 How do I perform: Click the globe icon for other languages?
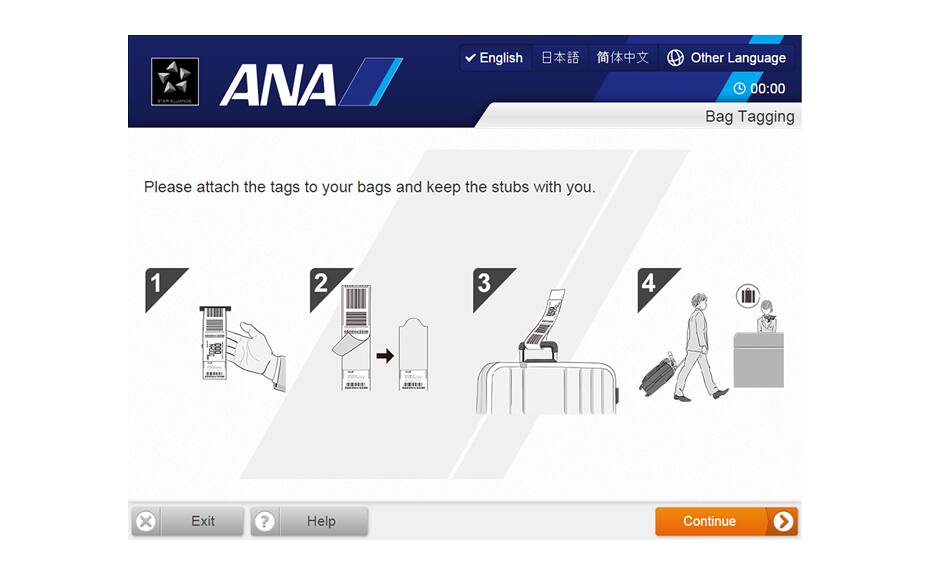click(x=675, y=58)
